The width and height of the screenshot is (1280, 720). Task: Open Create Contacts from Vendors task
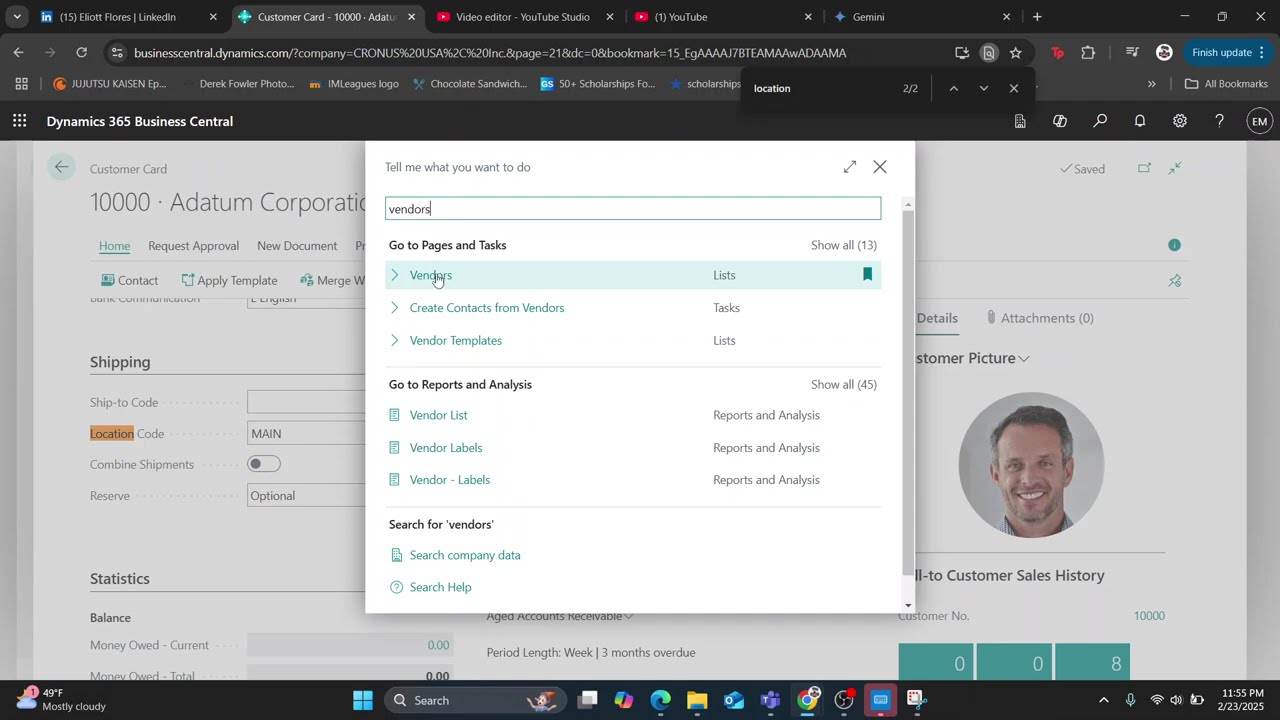pos(487,308)
